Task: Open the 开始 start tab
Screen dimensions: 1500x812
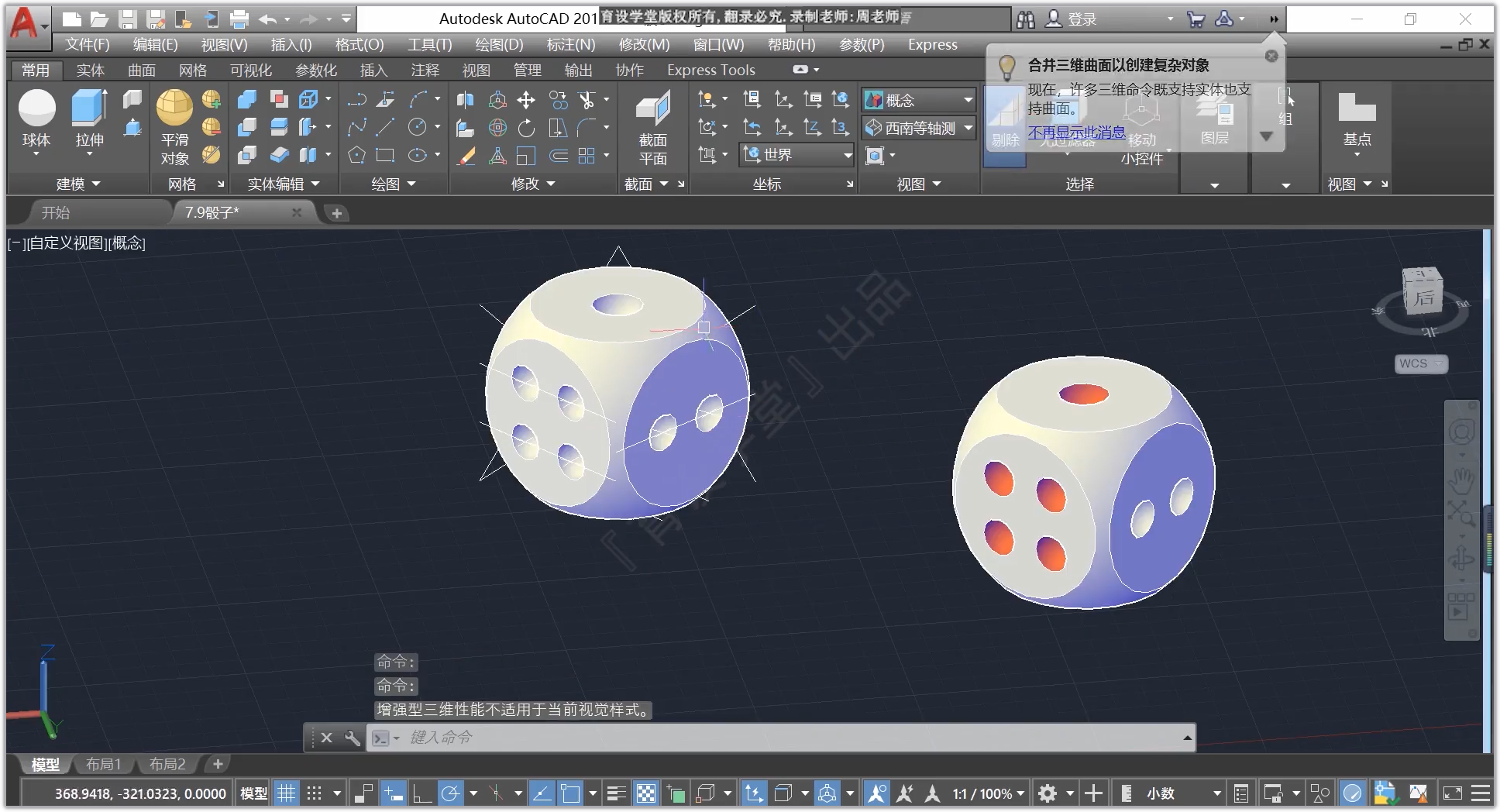Action: pos(56,212)
